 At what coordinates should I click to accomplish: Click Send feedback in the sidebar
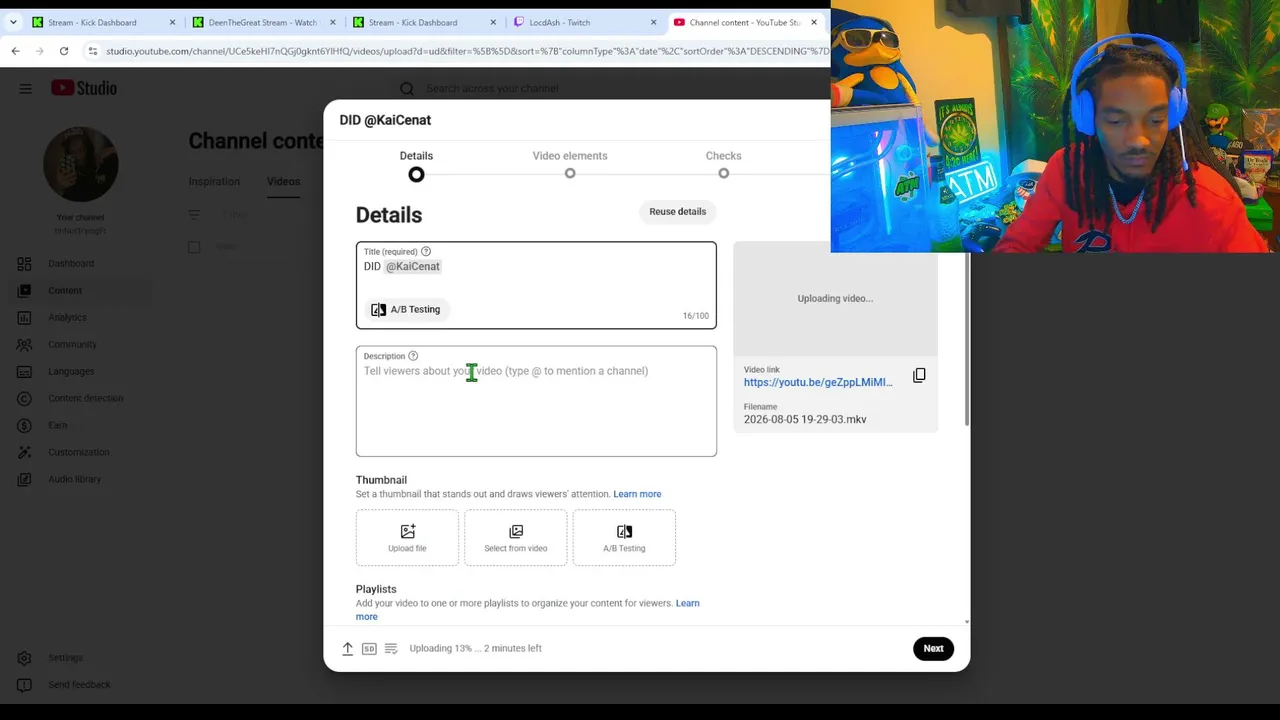coord(79,685)
